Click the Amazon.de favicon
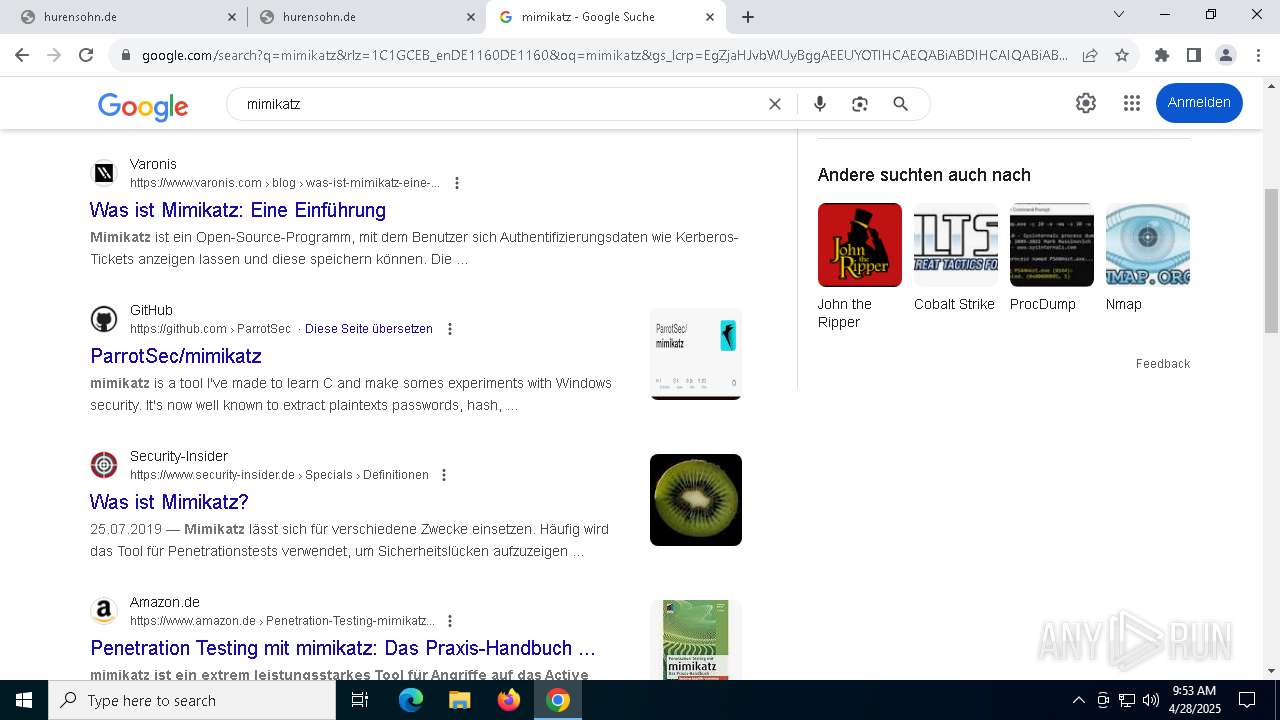 tap(104, 611)
